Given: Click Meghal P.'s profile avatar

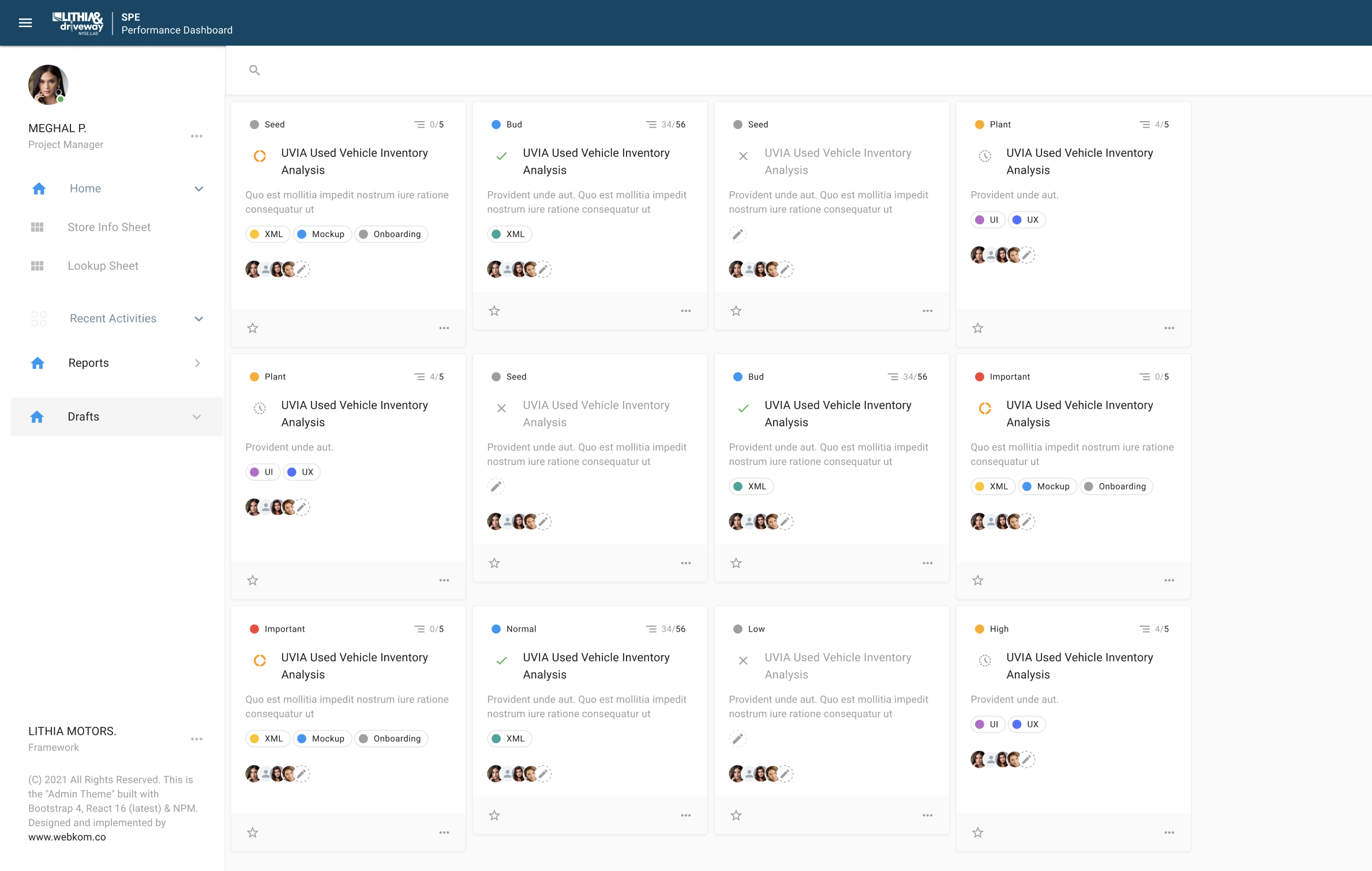Looking at the screenshot, I should (x=48, y=84).
